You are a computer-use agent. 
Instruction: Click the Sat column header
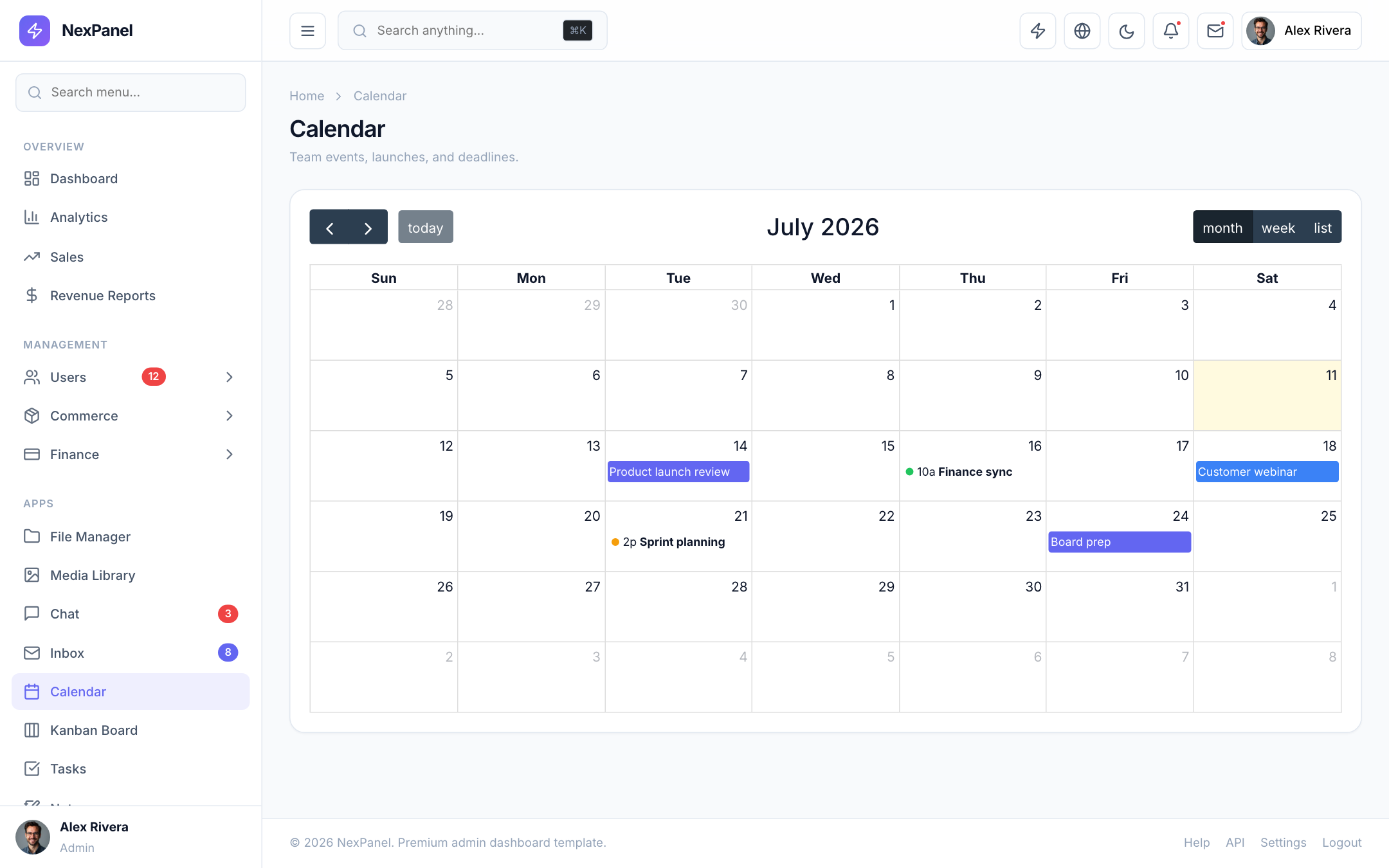pos(1267,278)
